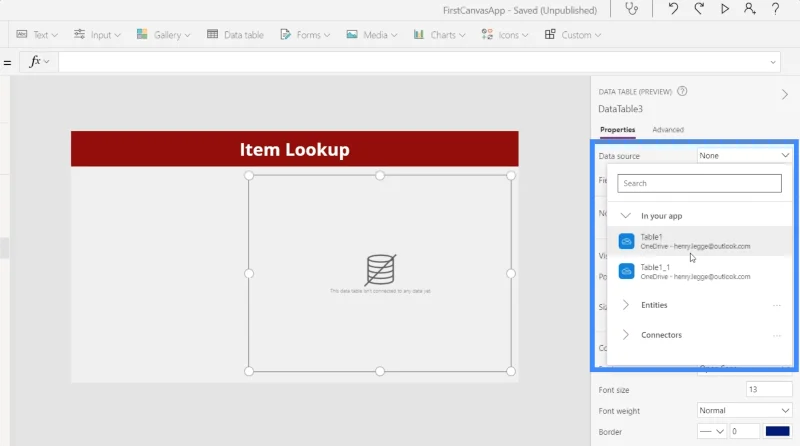This screenshot has height=446, width=800.
Task: Click the DataTable3 control name
Action: tap(620, 109)
